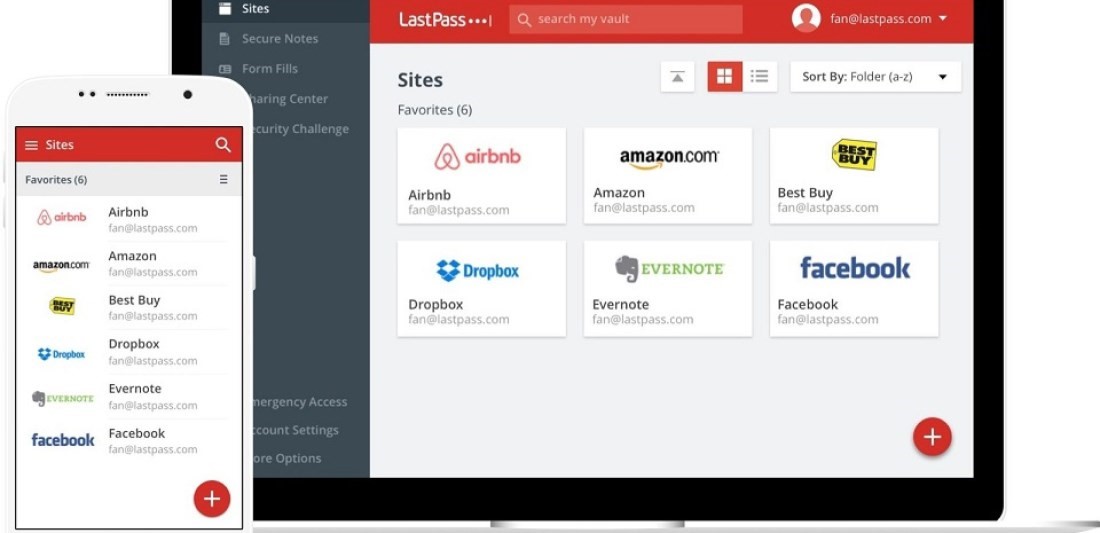Image resolution: width=1100 pixels, height=533 pixels.
Task: Tap the Facebook logo in phone list
Action: pyautogui.click(x=62, y=440)
